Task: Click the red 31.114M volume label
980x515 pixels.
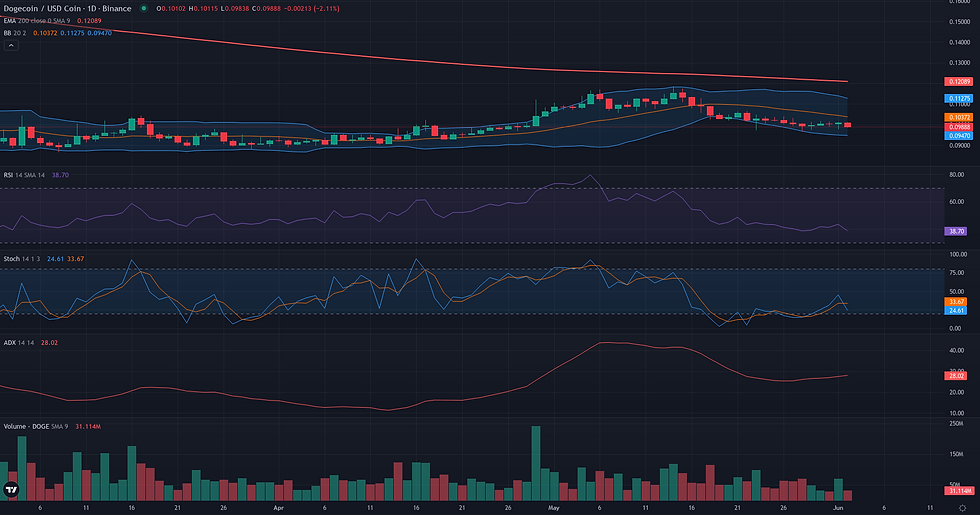Action: click(x=959, y=491)
